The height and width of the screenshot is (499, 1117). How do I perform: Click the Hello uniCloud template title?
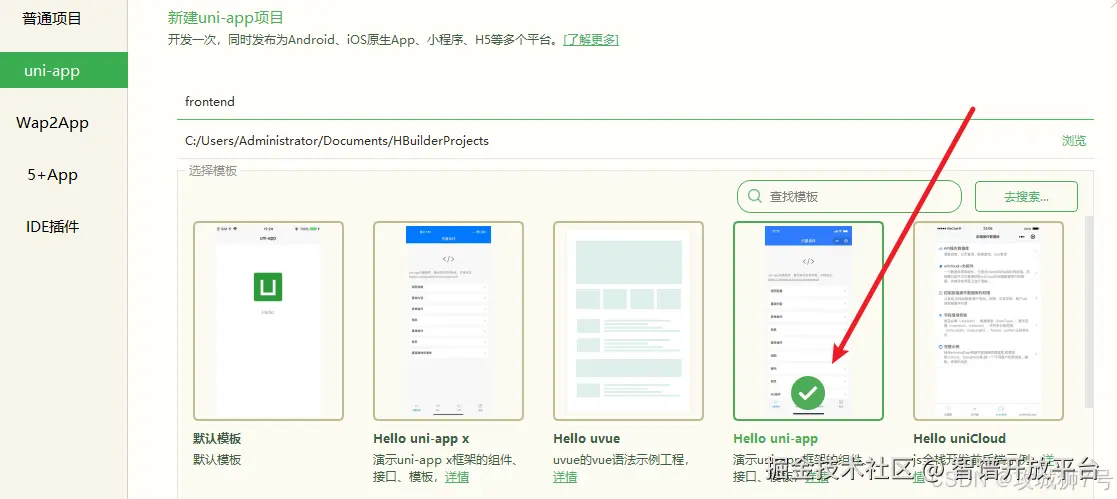[960, 438]
